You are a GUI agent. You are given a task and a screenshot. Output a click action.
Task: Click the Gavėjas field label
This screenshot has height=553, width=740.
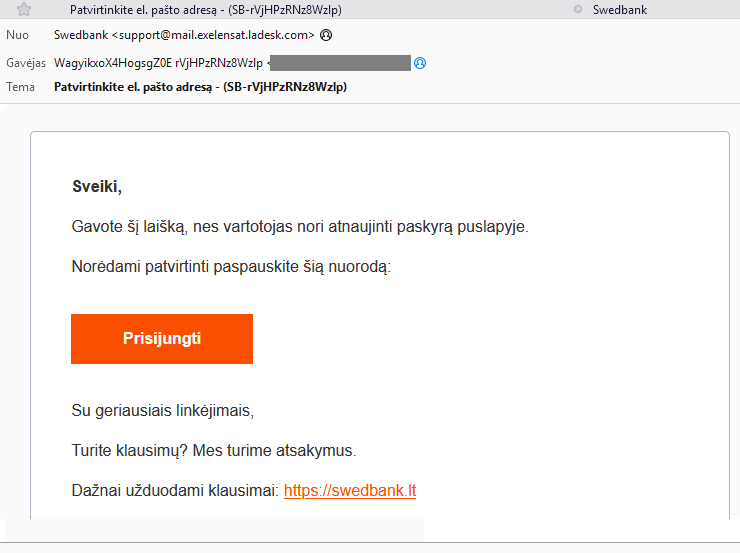click(x=26, y=63)
